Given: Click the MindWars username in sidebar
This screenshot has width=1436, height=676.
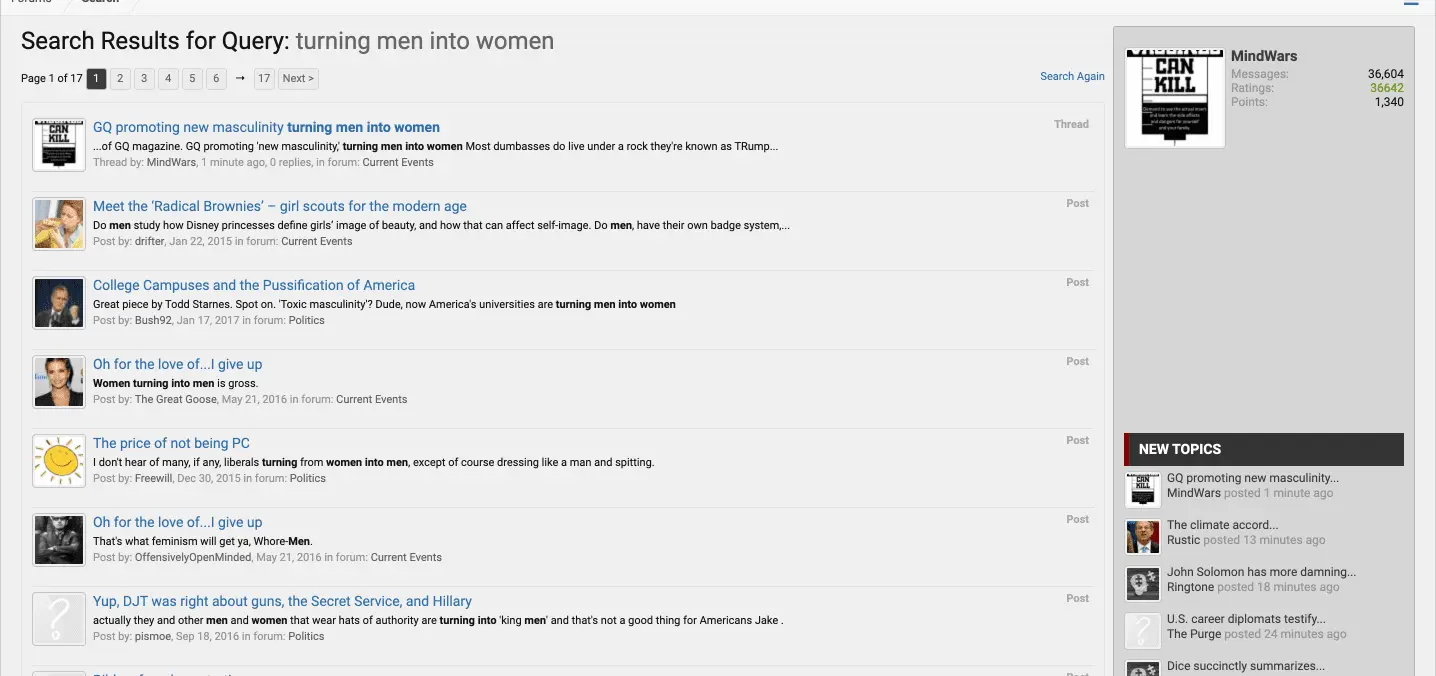Looking at the screenshot, I should click(1264, 56).
